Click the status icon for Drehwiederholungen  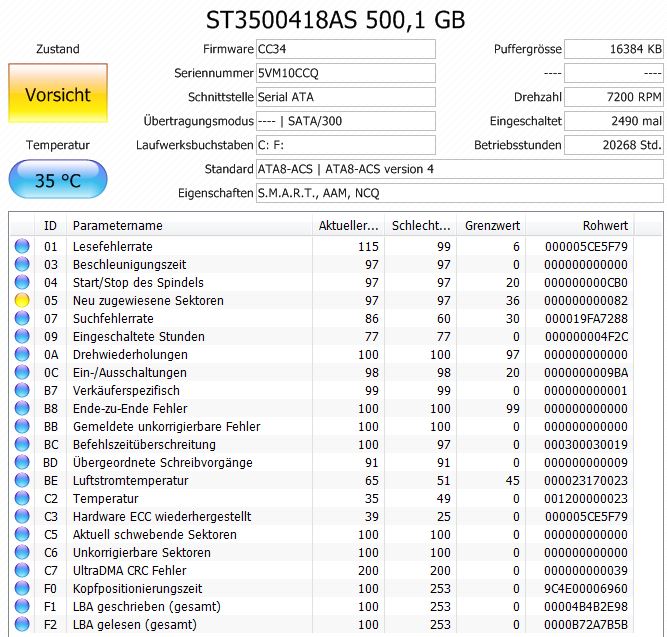pos(22,354)
